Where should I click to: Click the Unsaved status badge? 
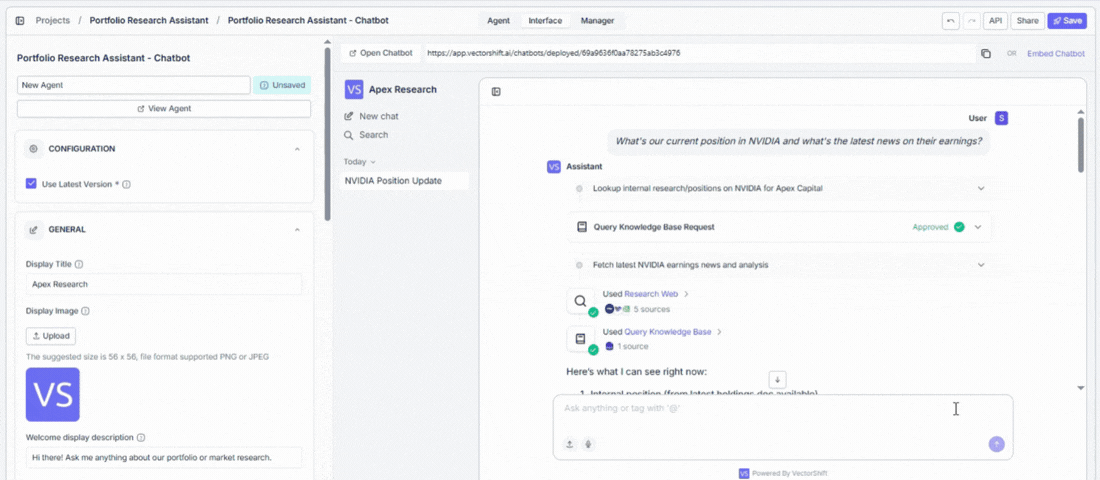282,85
